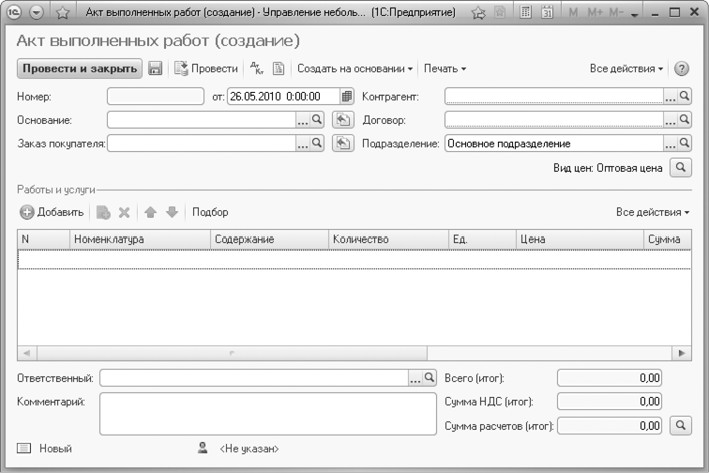The width and height of the screenshot is (709, 473).
Task: Click the help question mark icon
Action: (682, 69)
